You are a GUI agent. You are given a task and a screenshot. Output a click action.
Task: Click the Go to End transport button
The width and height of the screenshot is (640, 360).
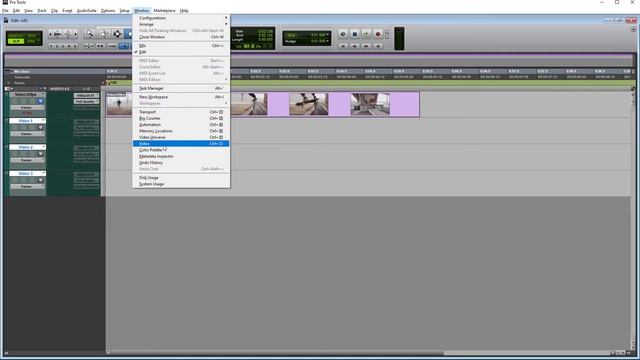[378, 46]
